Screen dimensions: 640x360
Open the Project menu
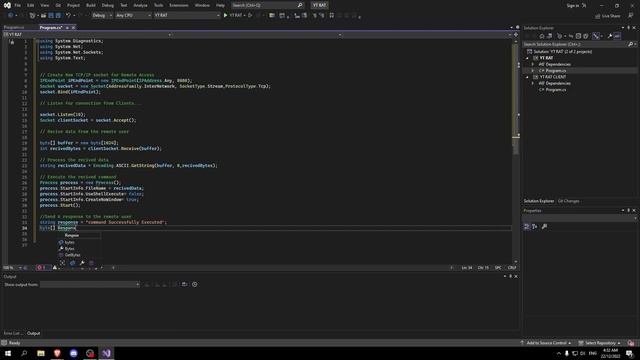point(73,5)
